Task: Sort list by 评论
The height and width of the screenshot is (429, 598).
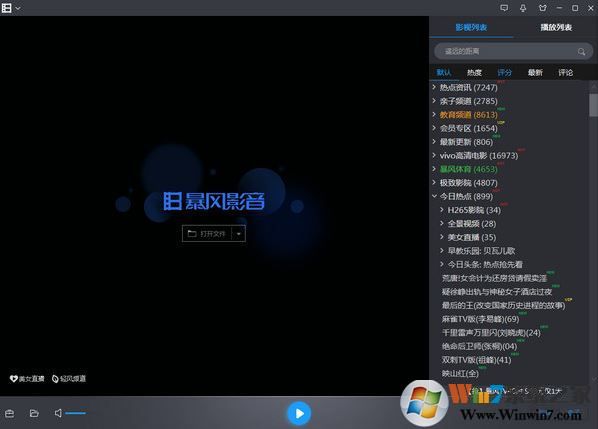Action: pyautogui.click(x=565, y=72)
